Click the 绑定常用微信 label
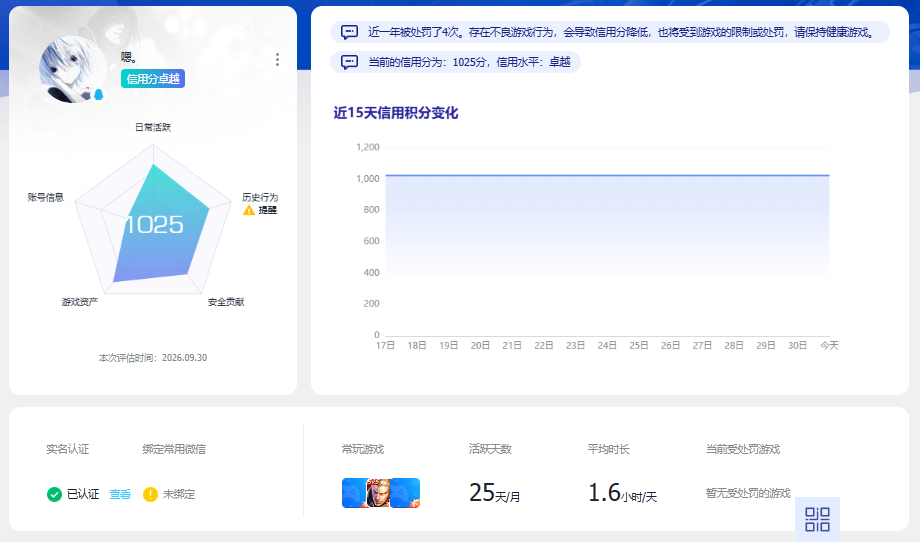This screenshot has height=542, width=920. pos(174,449)
